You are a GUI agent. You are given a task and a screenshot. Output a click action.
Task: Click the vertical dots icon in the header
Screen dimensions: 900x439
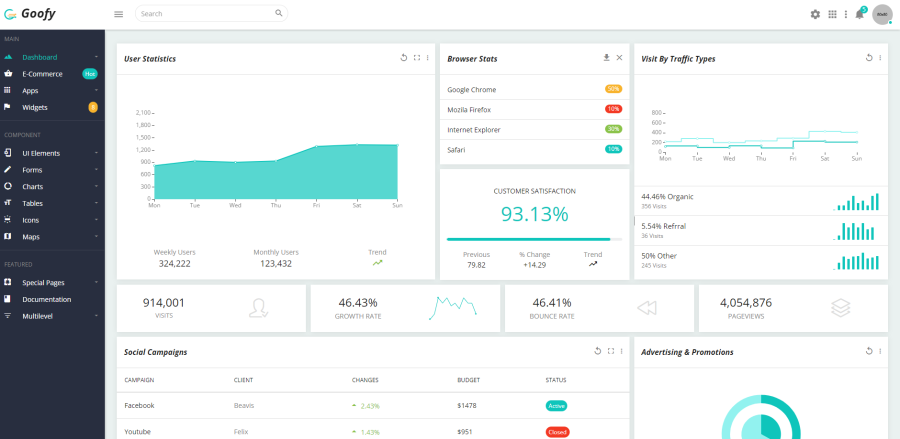click(845, 14)
